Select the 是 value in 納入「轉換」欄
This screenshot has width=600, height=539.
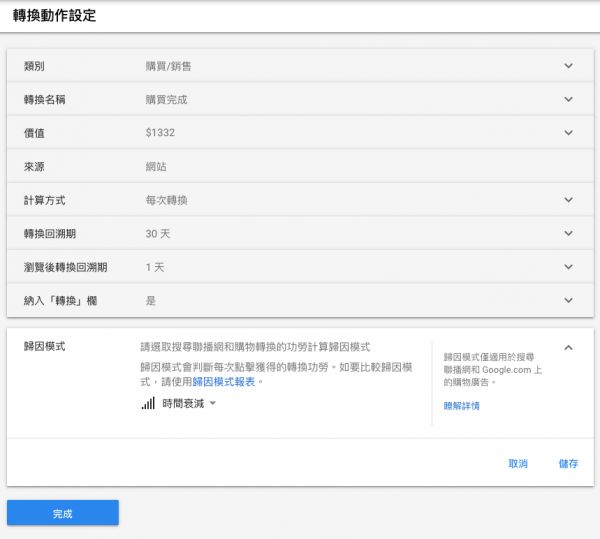(x=150, y=301)
